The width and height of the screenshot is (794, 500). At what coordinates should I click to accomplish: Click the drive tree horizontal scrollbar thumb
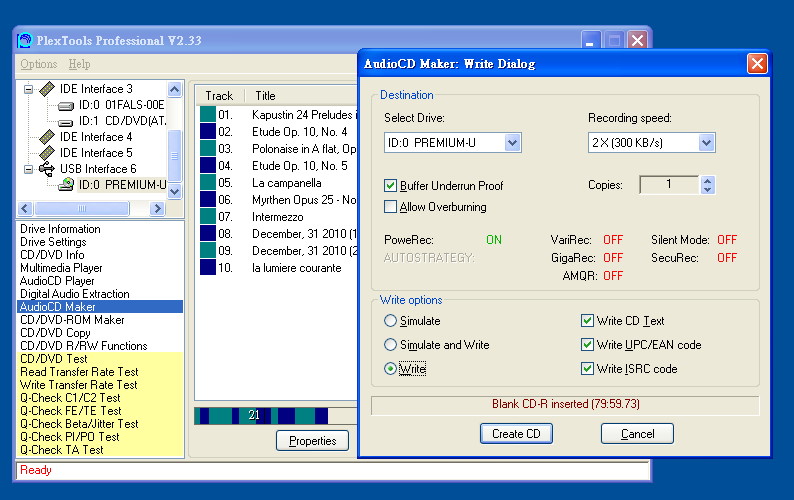tap(82, 208)
